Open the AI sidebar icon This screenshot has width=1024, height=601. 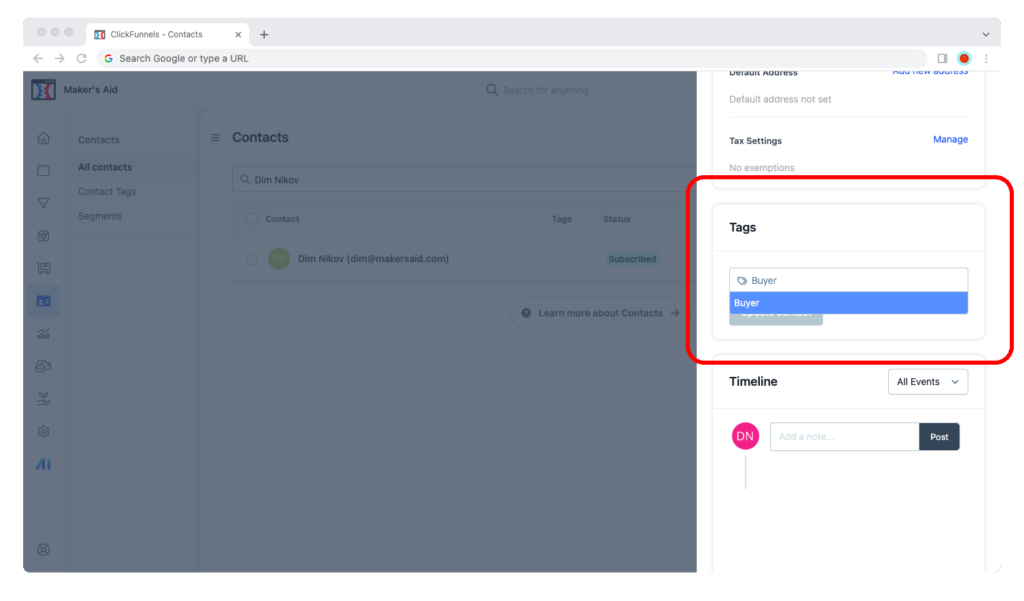point(44,464)
